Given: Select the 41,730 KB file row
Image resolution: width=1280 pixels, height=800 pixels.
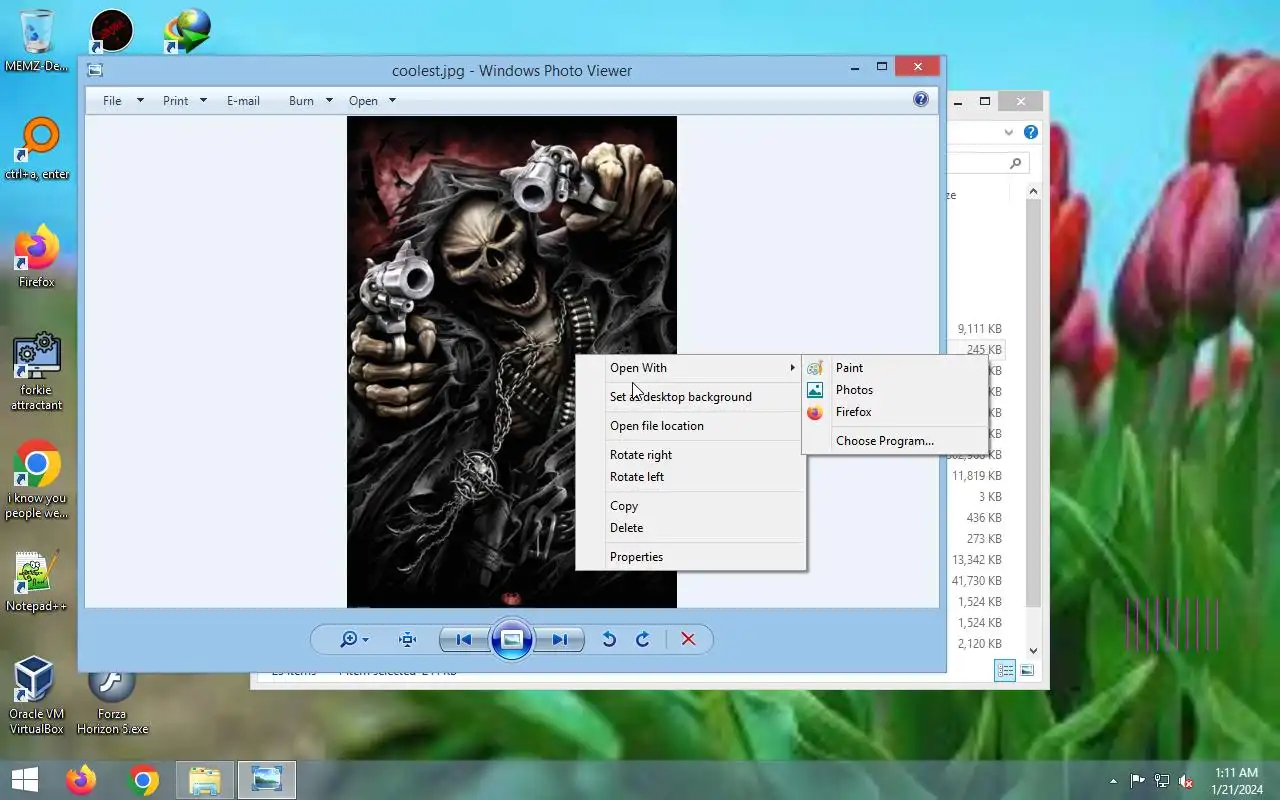Looking at the screenshot, I should [976, 581].
